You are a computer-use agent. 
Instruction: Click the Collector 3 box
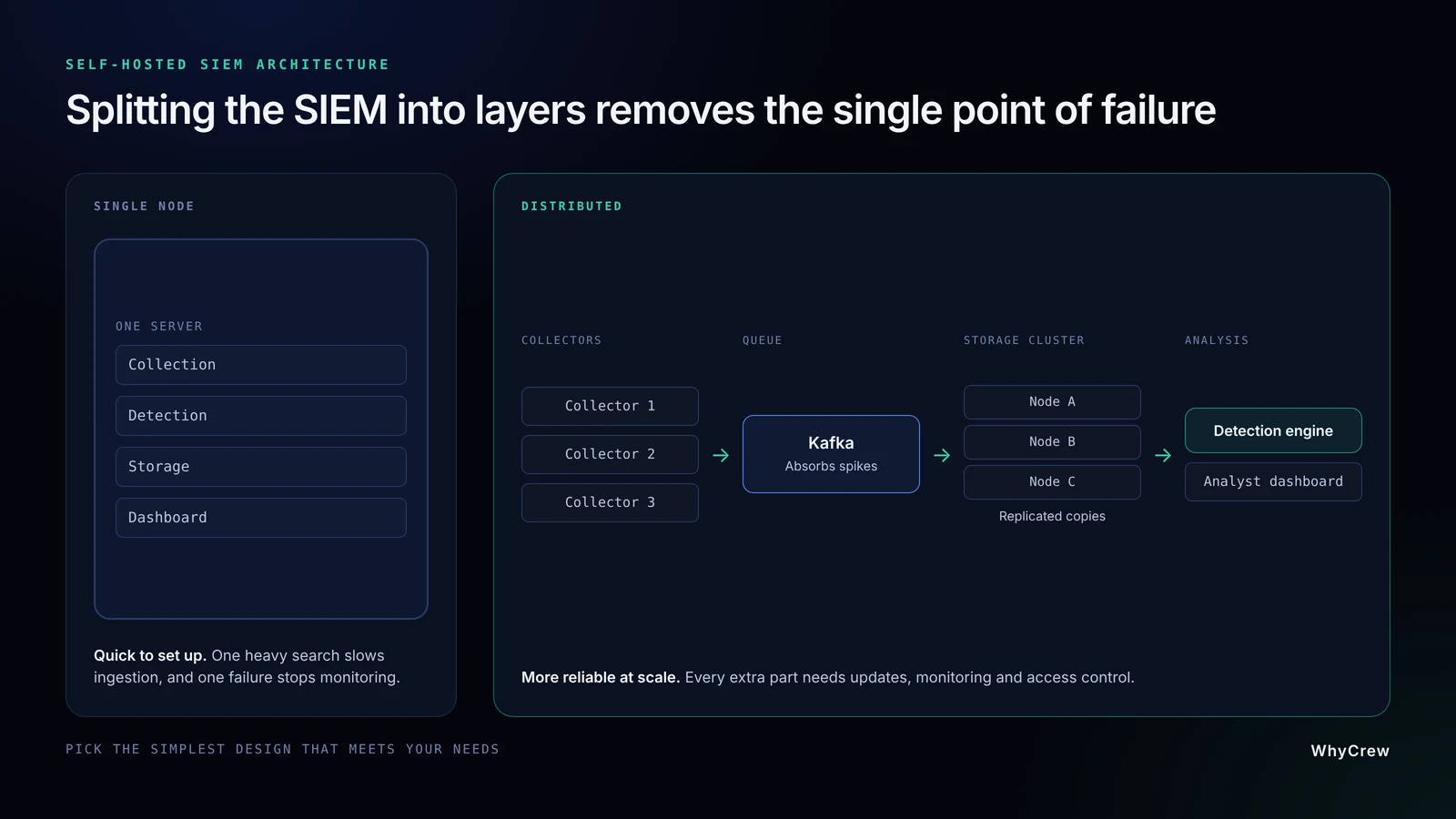tap(610, 502)
